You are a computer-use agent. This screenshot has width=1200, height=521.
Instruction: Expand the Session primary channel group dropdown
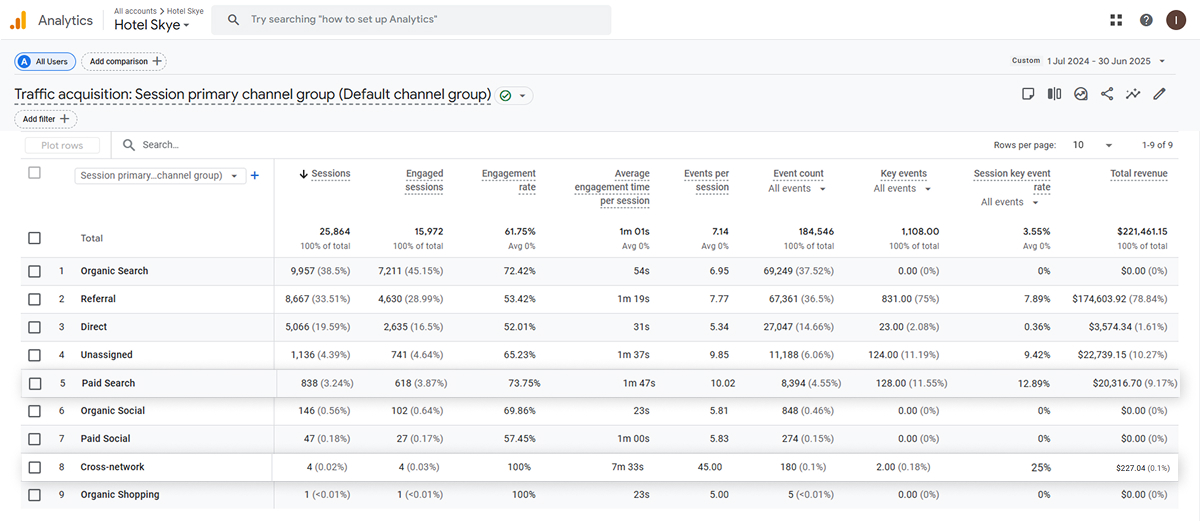160,176
